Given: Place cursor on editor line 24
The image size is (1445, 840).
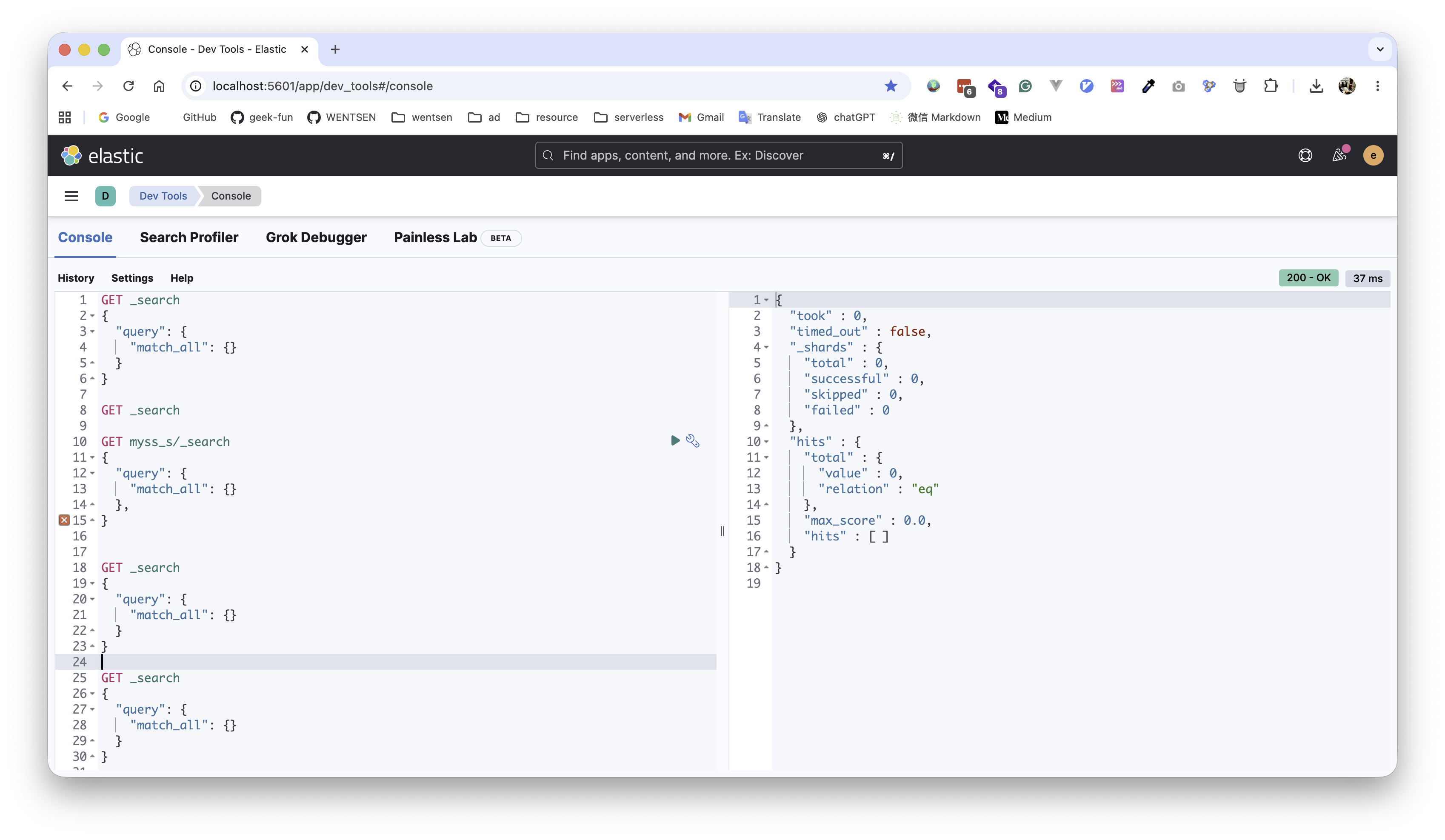Looking at the screenshot, I should 407,662.
